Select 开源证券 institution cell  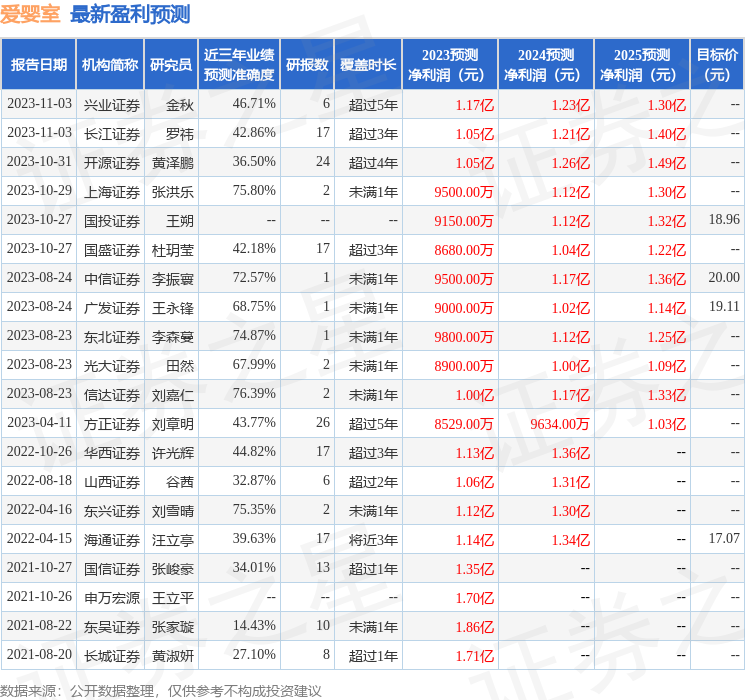tap(112, 163)
